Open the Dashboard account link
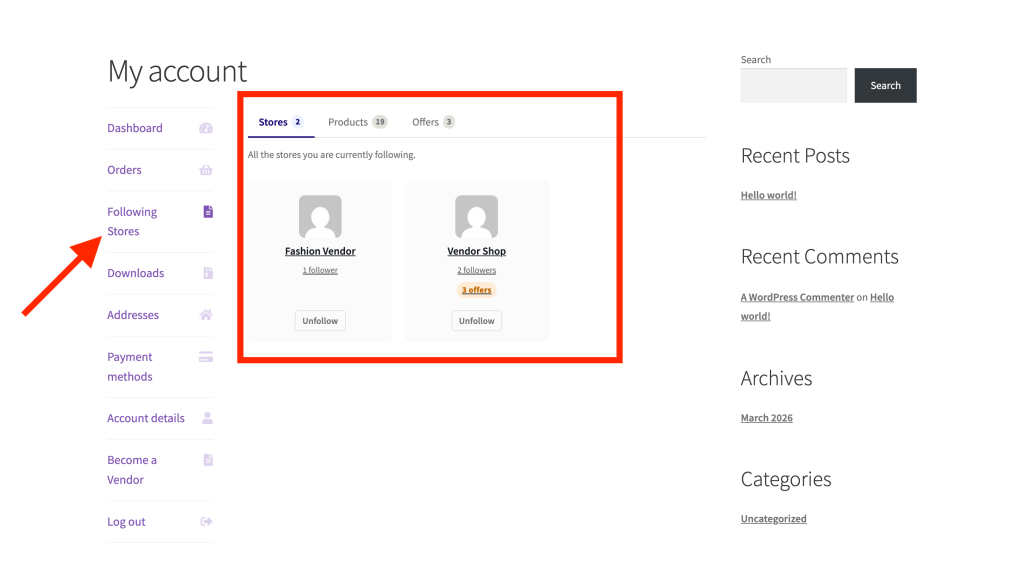The width and height of the screenshot is (1024, 579). click(135, 128)
